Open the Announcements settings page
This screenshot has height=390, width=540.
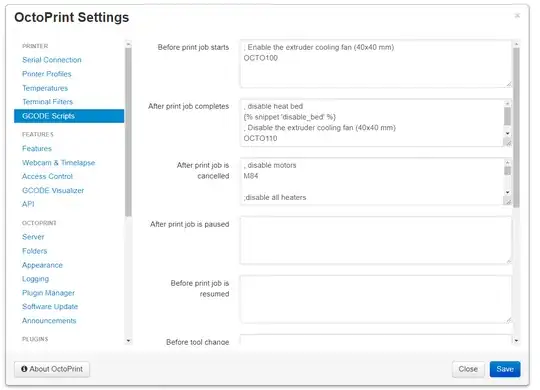(x=49, y=321)
